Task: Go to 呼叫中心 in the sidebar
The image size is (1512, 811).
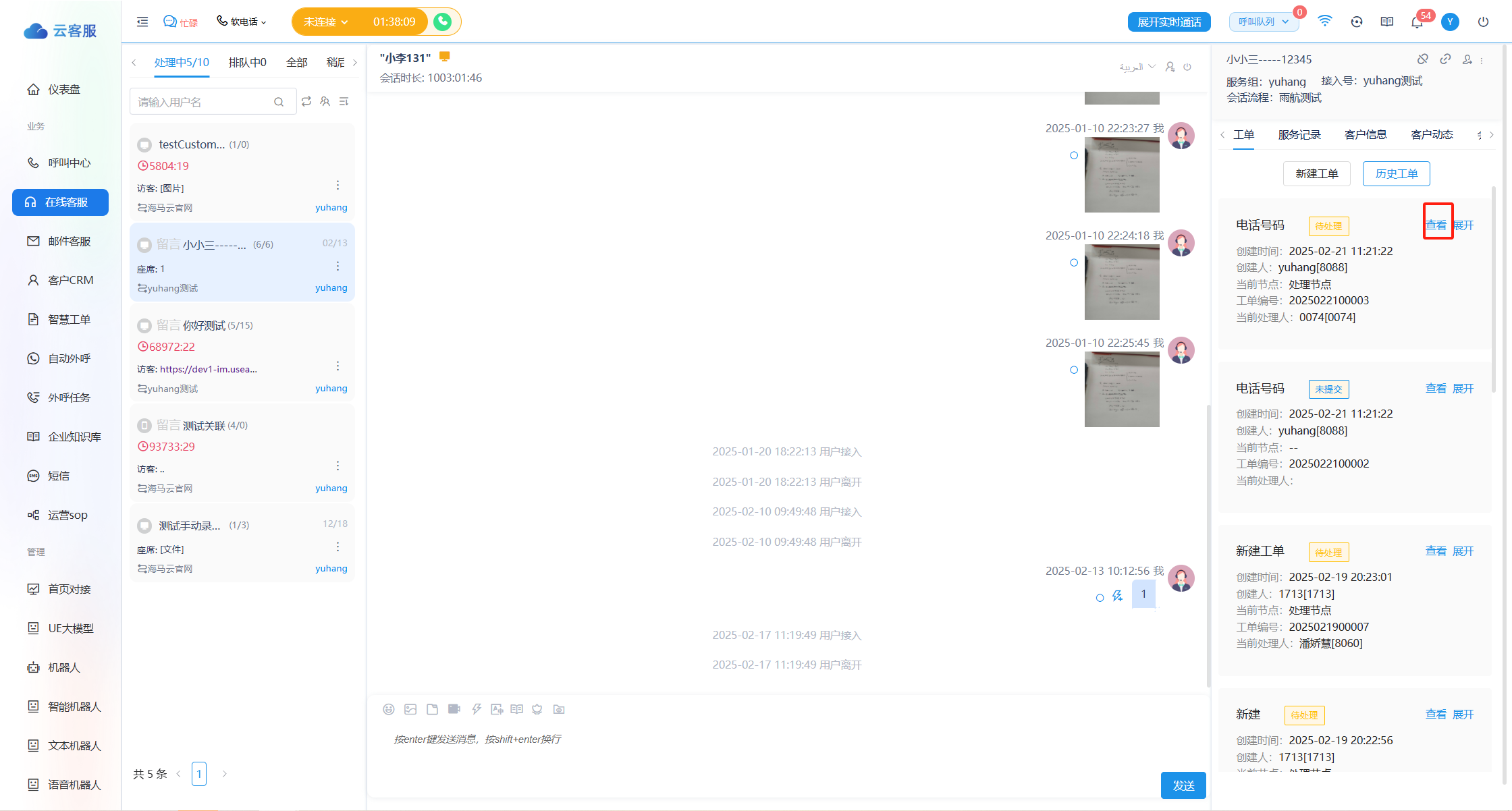Action: click(61, 163)
